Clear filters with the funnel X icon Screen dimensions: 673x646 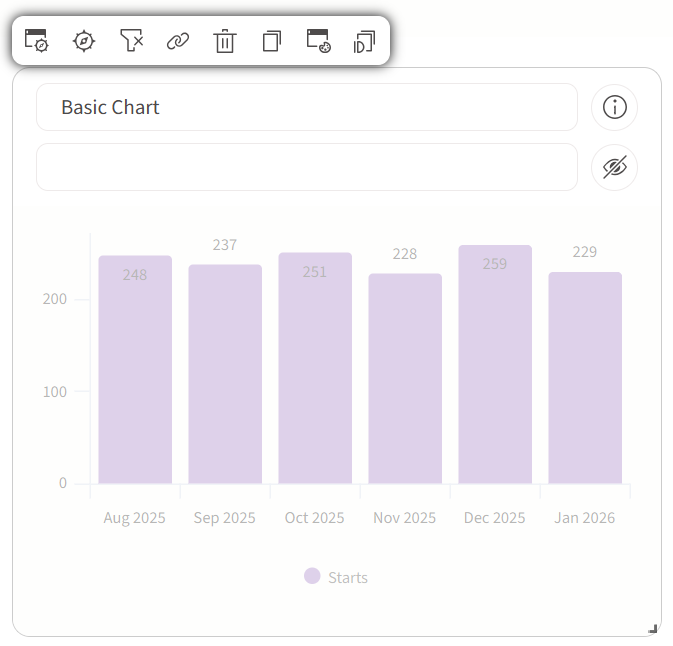coord(131,40)
